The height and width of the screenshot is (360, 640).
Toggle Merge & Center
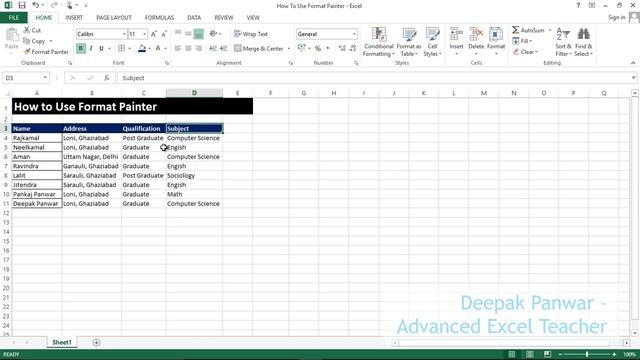(x=259, y=48)
